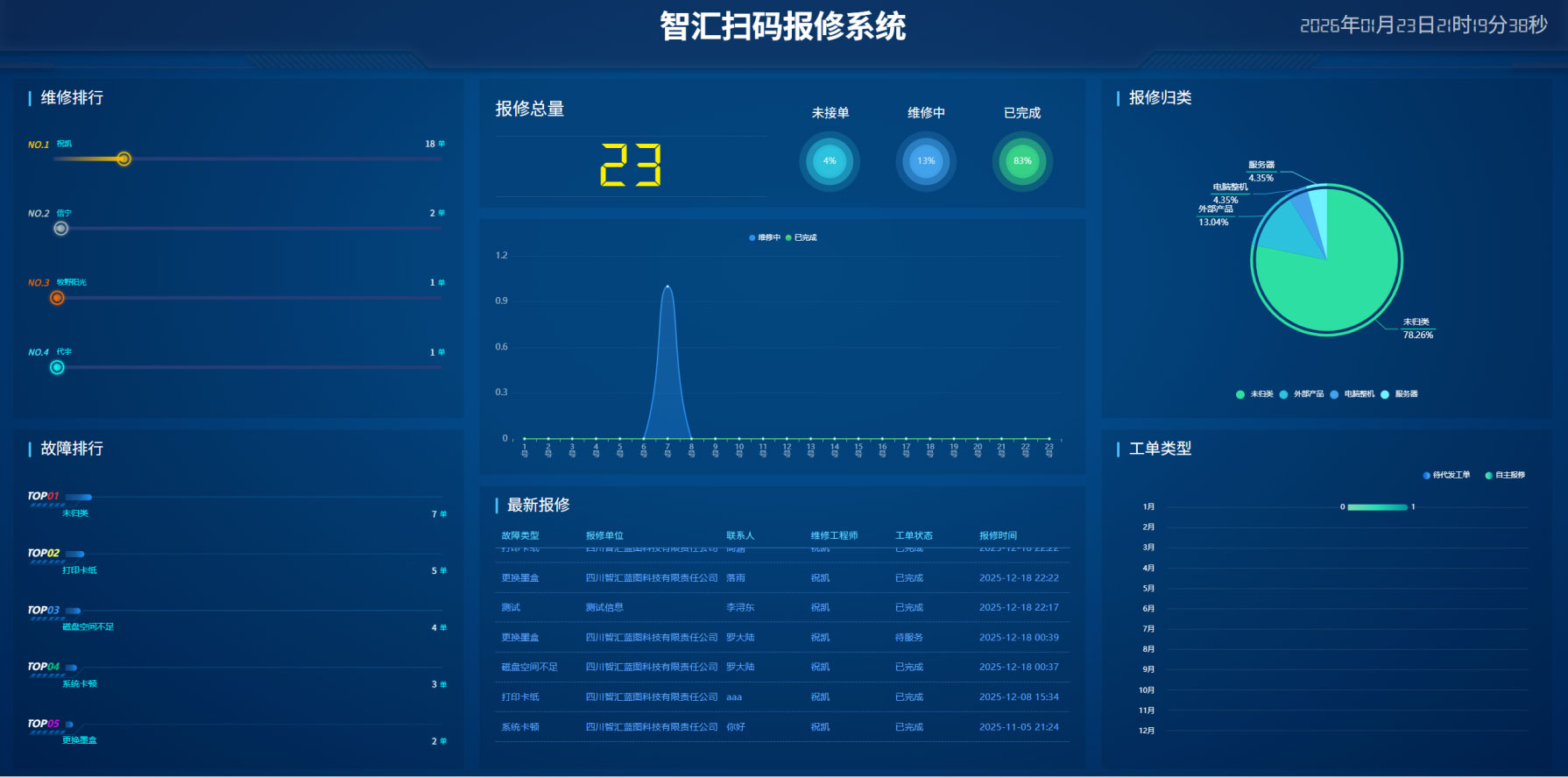
Task: Toggle 待代发工单 legend in 工单类型 chart
Action: pos(1447,475)
